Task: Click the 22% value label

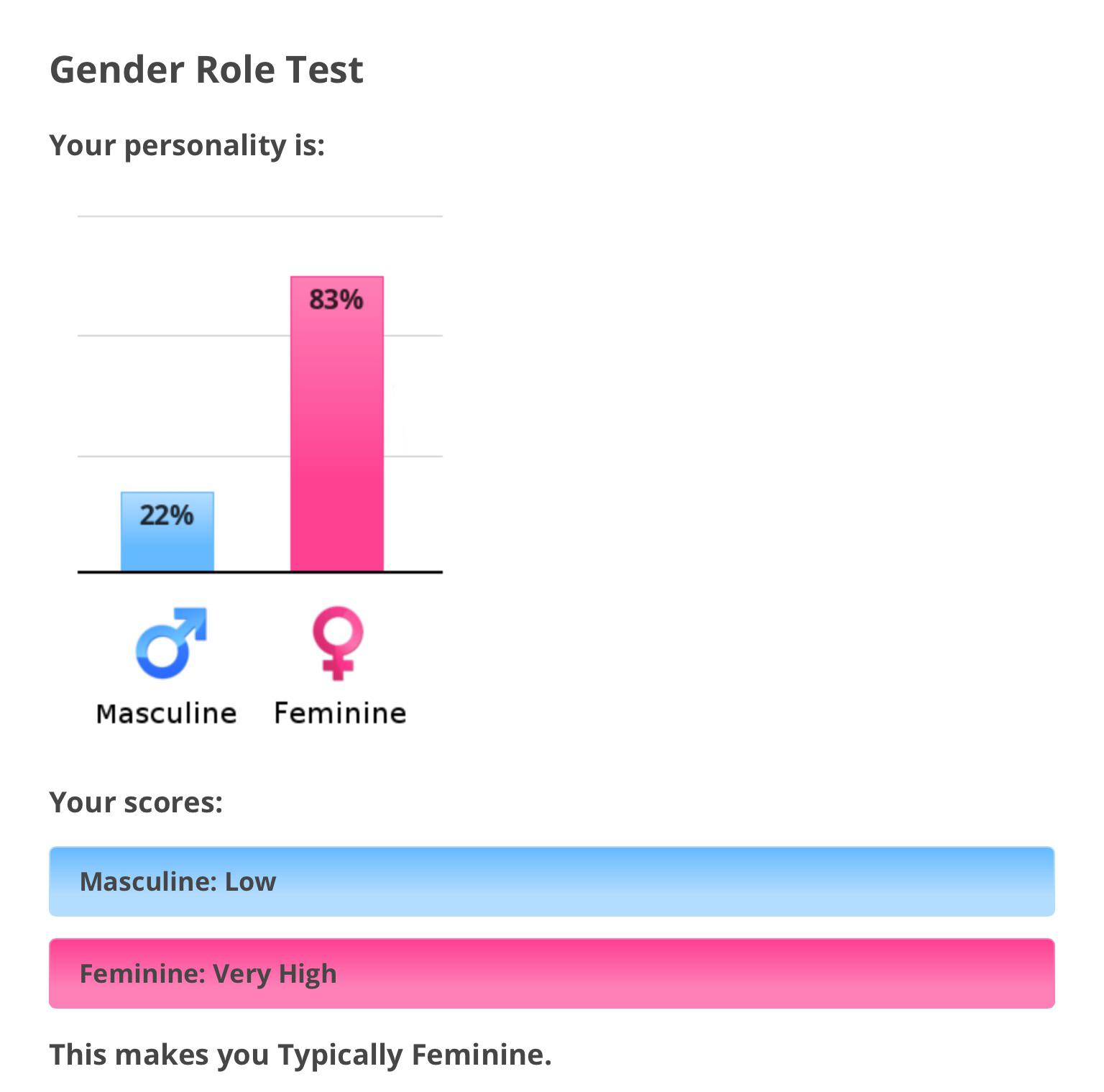Action: point(167,515)
